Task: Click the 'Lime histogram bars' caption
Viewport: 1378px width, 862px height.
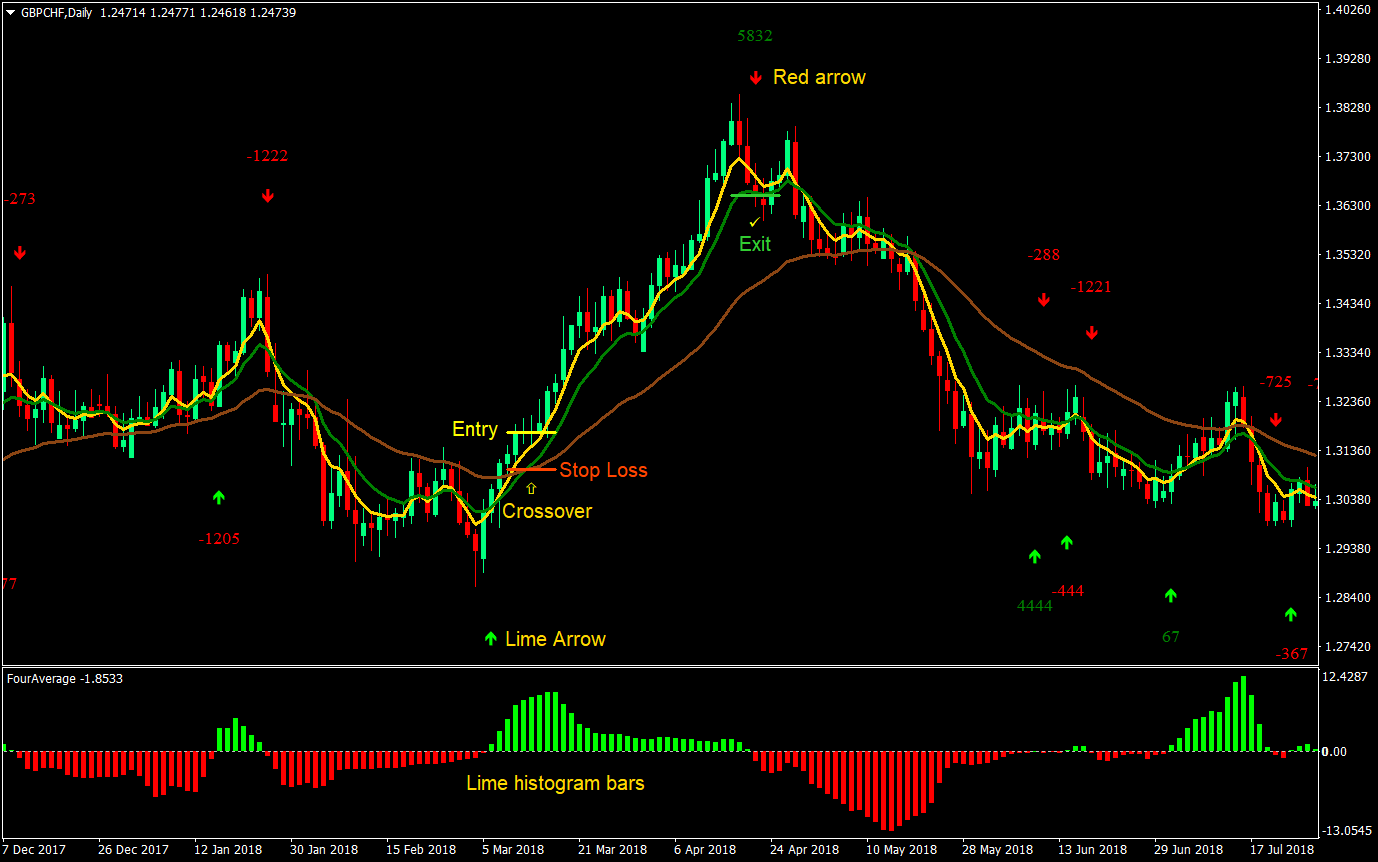Action: 557,784
